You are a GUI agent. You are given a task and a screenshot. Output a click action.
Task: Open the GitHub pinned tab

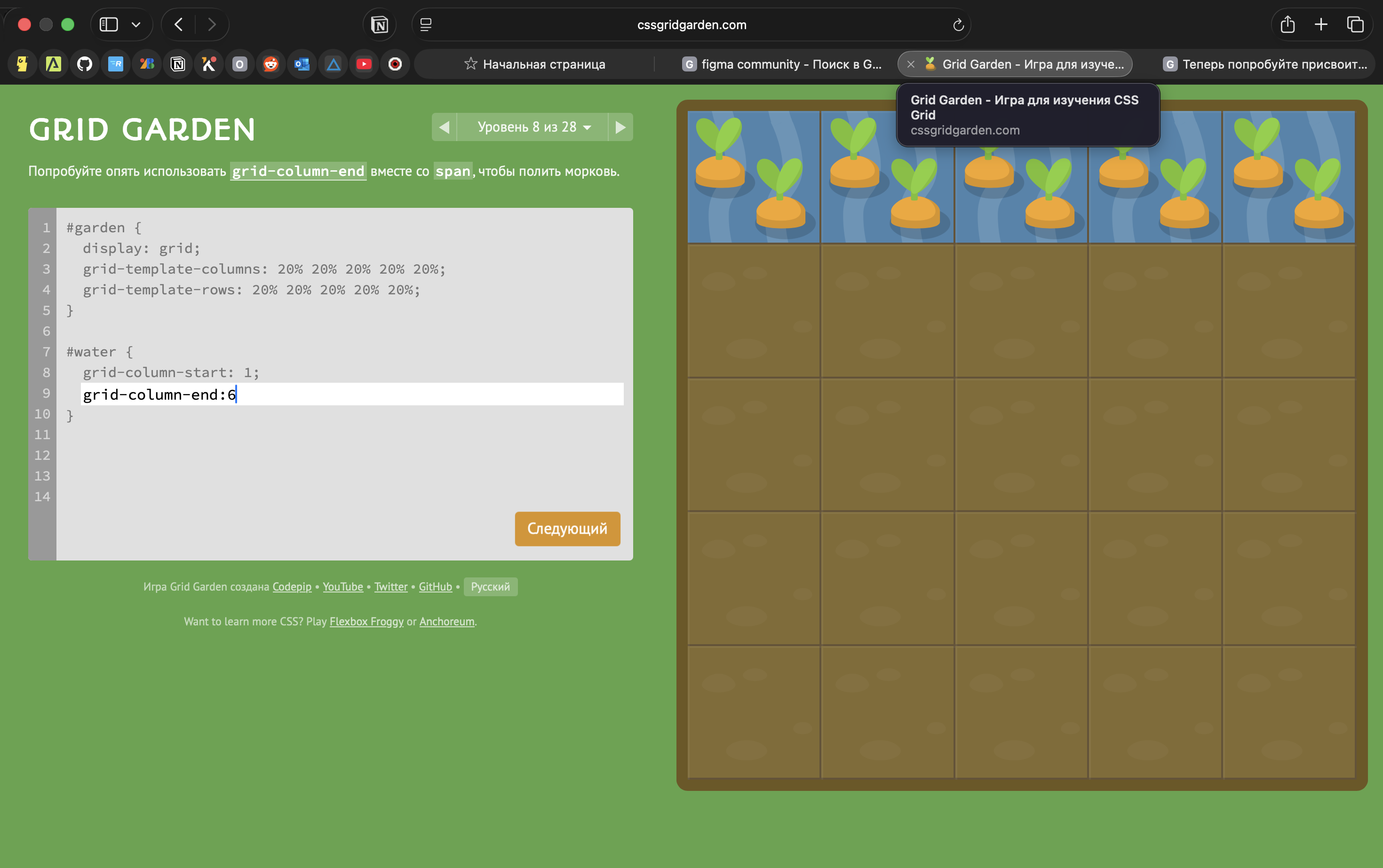(84, 64)
